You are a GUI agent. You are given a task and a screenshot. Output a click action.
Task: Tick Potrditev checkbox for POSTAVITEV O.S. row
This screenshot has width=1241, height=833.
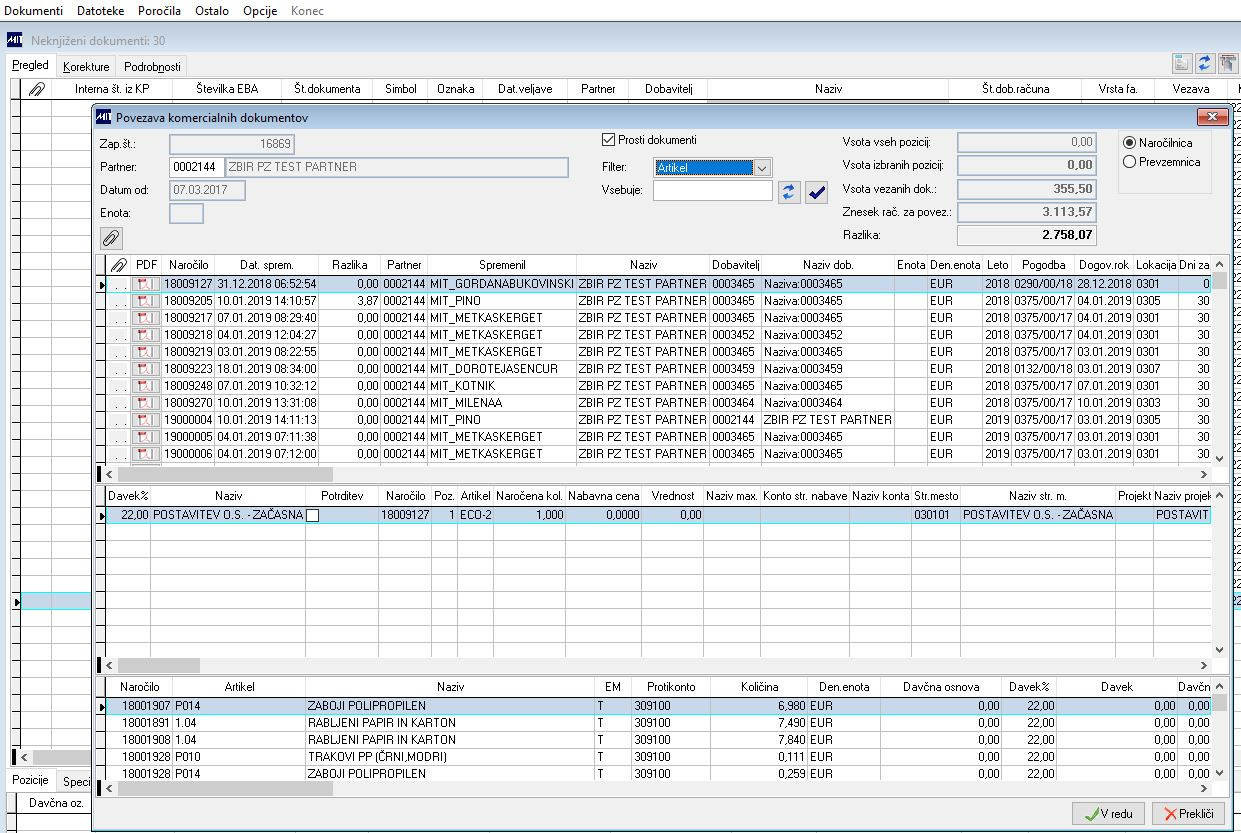point(312,516)
